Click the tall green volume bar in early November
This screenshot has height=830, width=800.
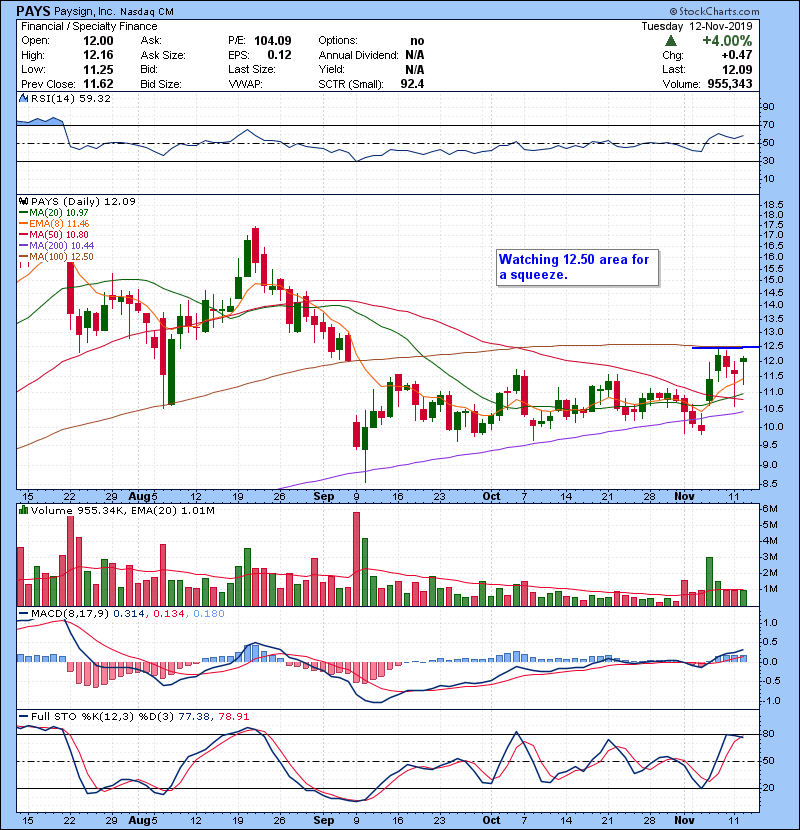pos(709,582)
